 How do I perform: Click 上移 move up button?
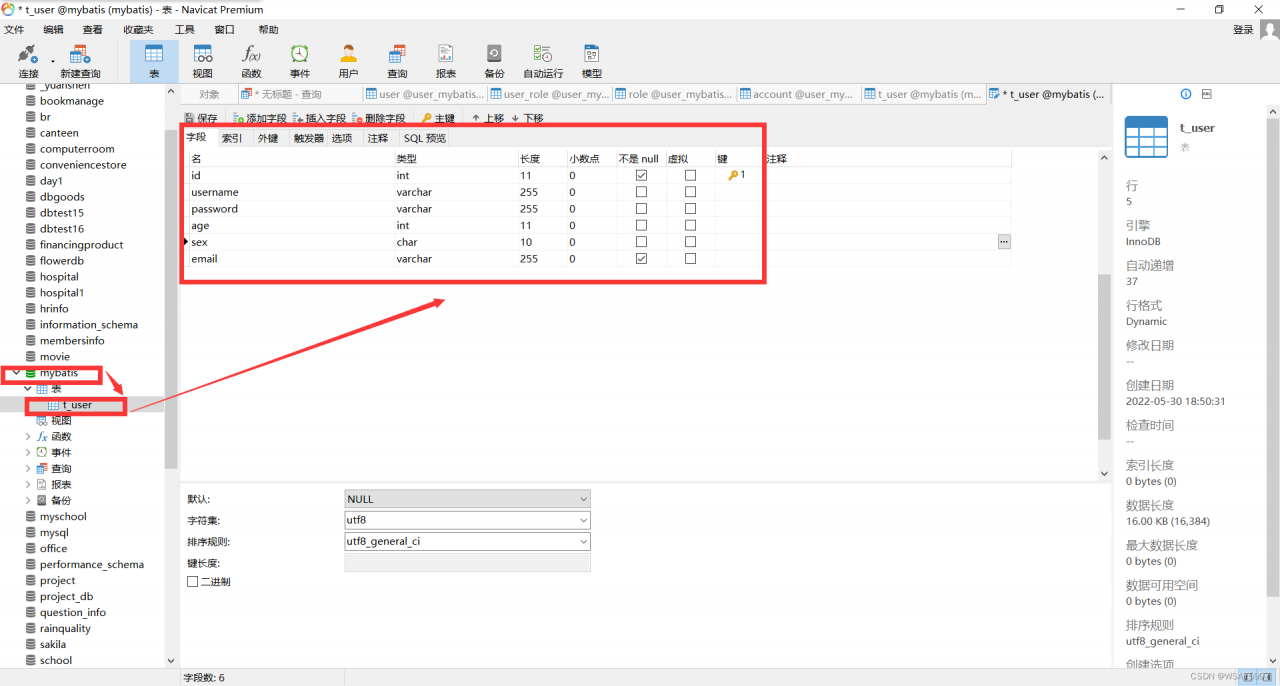[488, 118]
